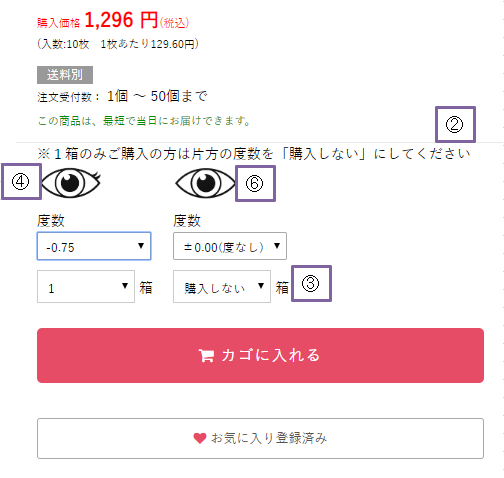Add item to cart with カゴに入れる

click(x=260, y=355)
